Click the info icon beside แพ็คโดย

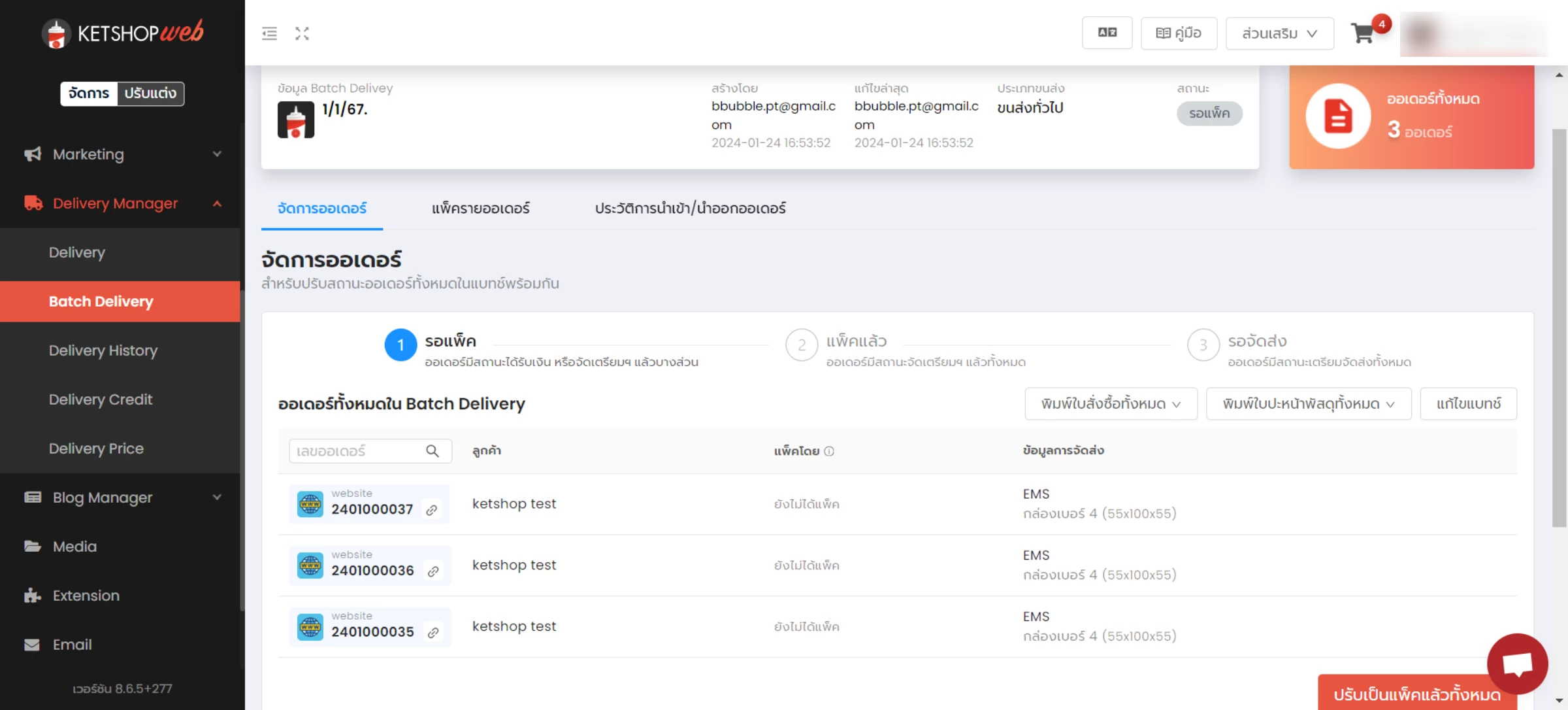(x=829, y=451)
